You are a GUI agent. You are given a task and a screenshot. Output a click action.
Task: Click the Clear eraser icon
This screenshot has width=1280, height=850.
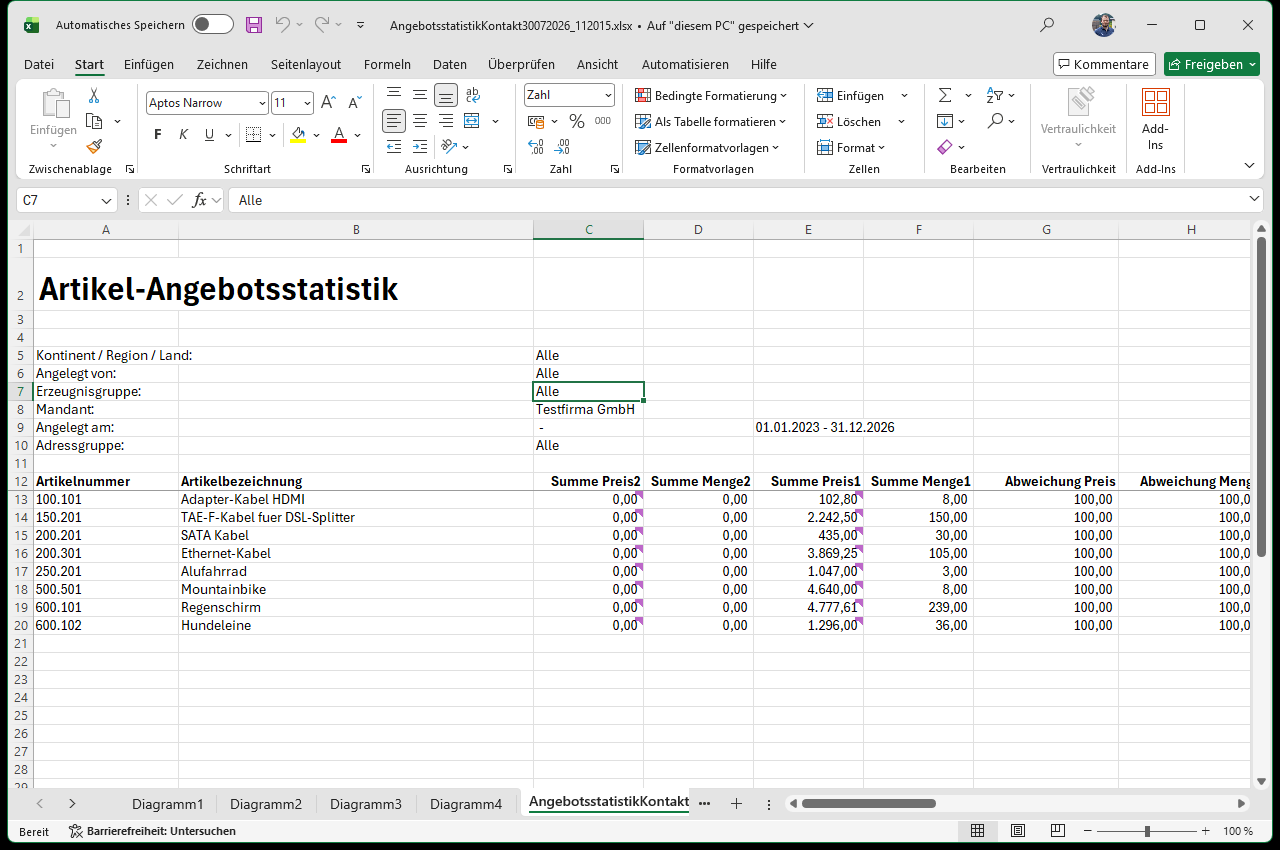point(945,147)
